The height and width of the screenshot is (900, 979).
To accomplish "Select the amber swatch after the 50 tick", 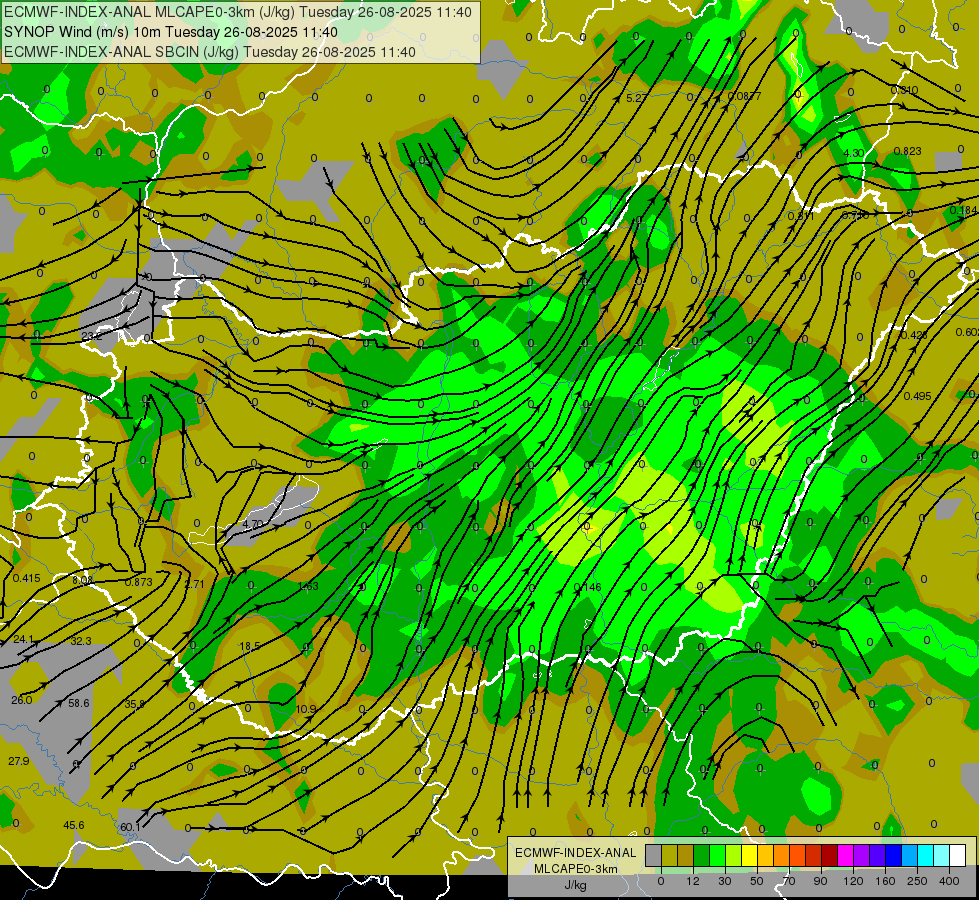I will (x=765, y=855).
